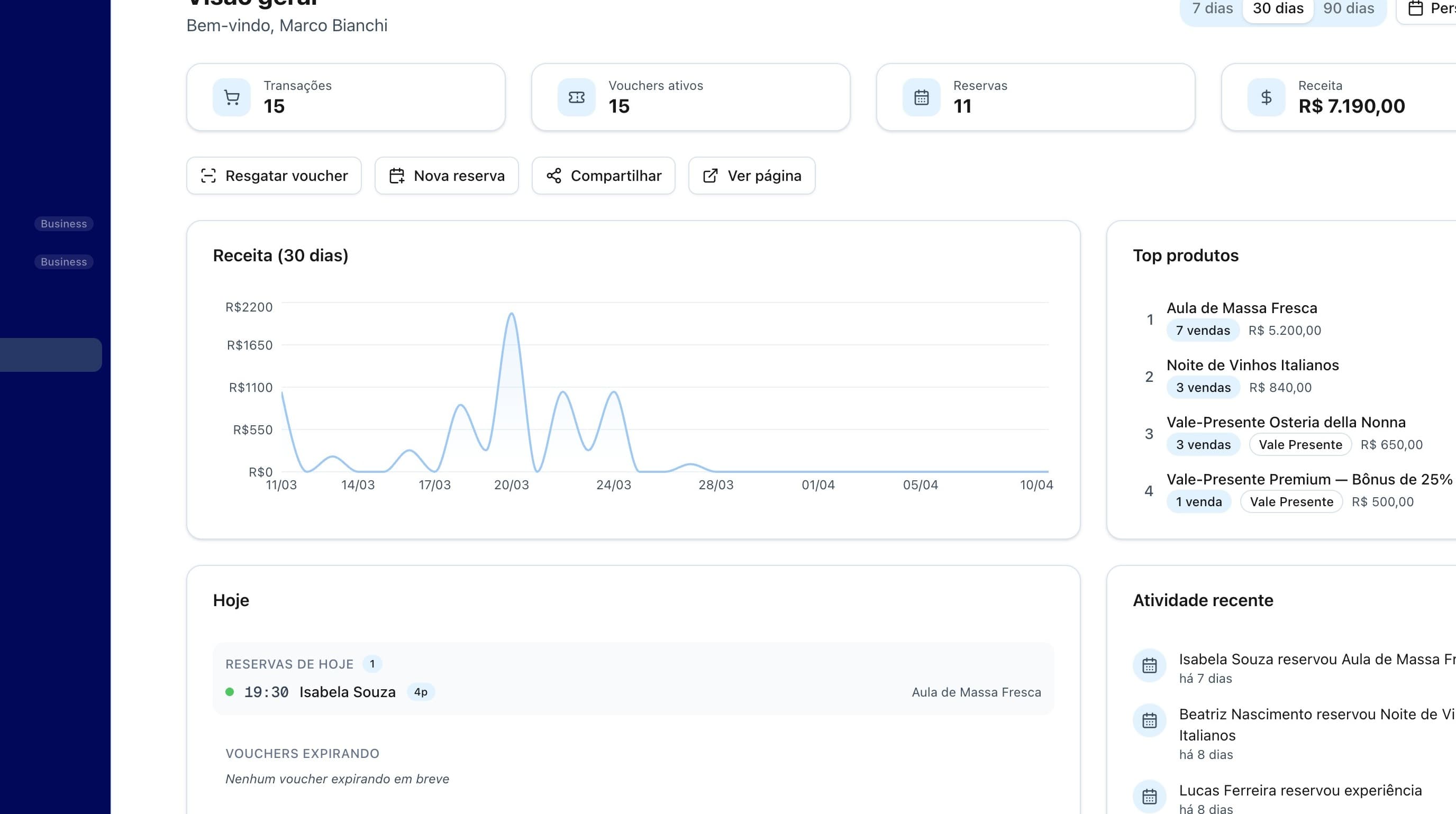Click the ticket icon in Vouchers ativos card
This screenshot has height=814, width=1456.
click(x=577, y=97)
